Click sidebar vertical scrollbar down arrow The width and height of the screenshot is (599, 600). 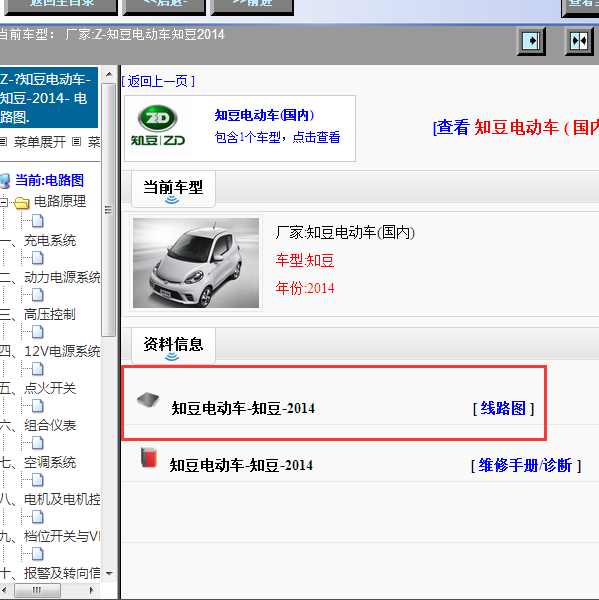109,573
